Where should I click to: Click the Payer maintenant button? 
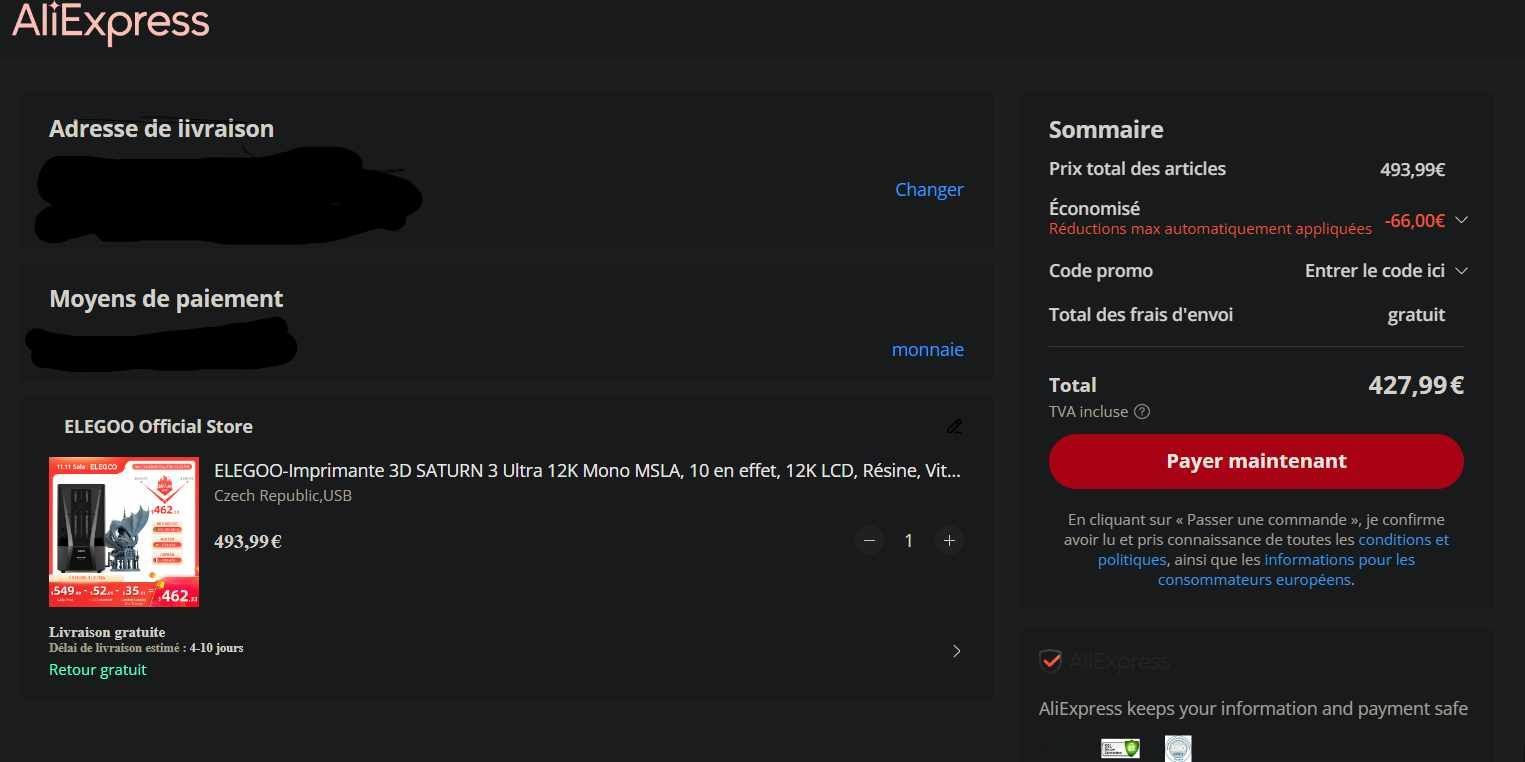tap(1256, 461)
